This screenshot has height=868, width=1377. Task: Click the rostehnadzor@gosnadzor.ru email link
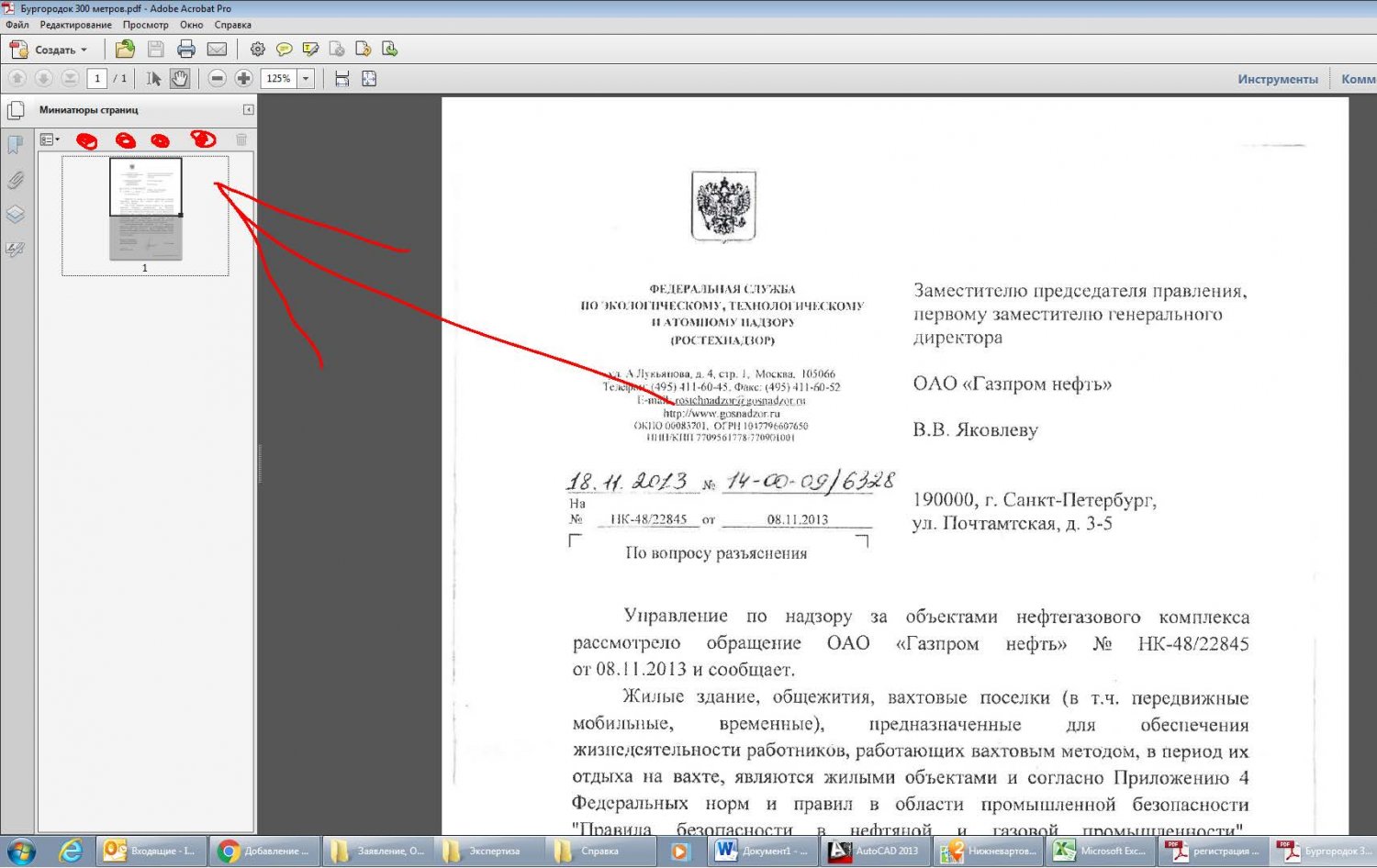pos(740,401)
